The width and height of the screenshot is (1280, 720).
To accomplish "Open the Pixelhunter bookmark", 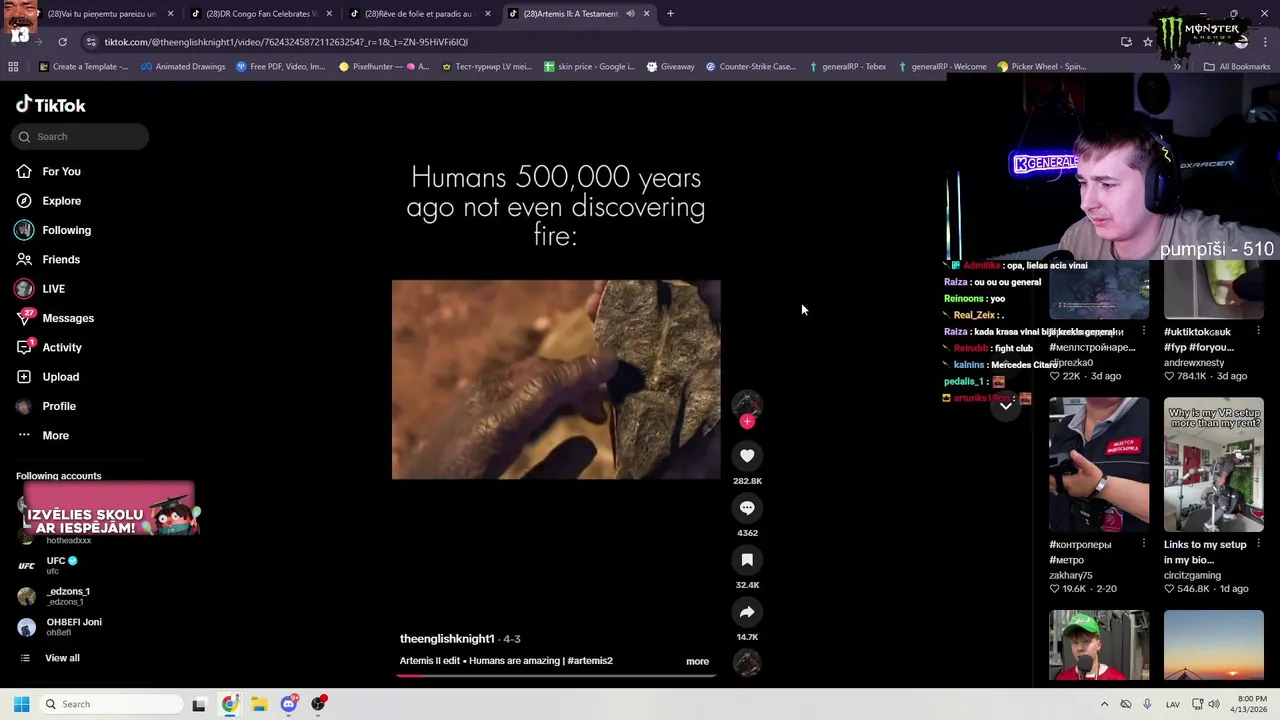I will click(x=384, y=67).
